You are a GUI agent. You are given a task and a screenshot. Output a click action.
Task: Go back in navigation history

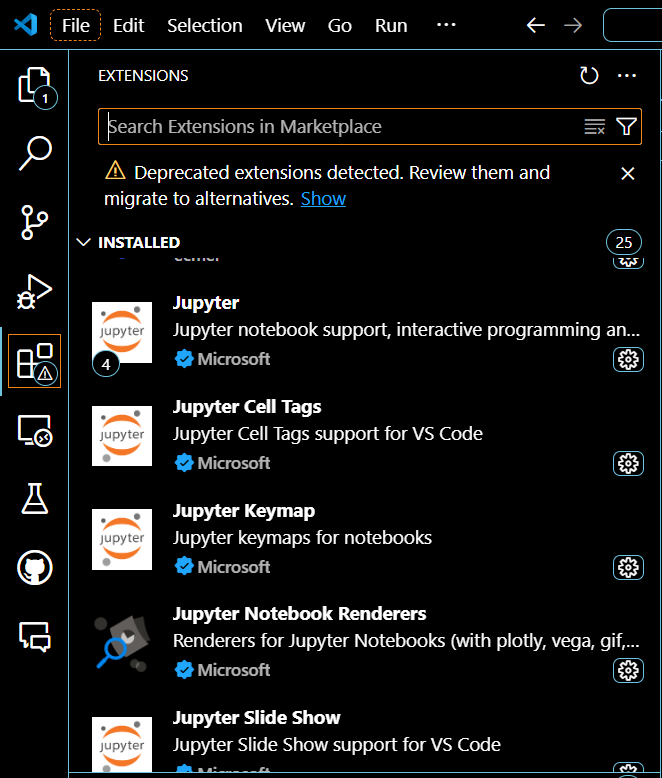pyautogui.click(x=535, y=25)
